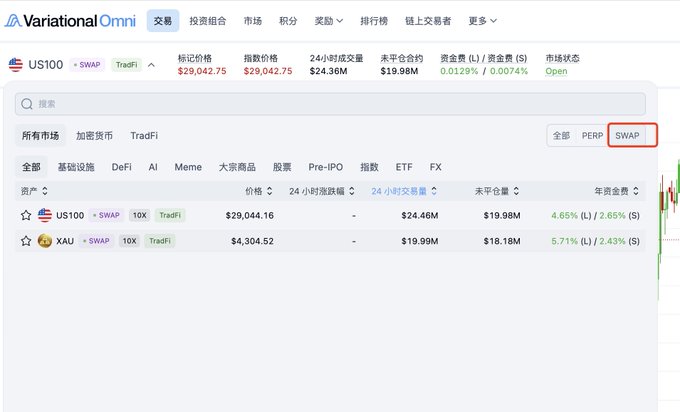Click XAU open interest $18.18M
The width and height of the screenshot is (680, 412).
click(x=502, y=241)
